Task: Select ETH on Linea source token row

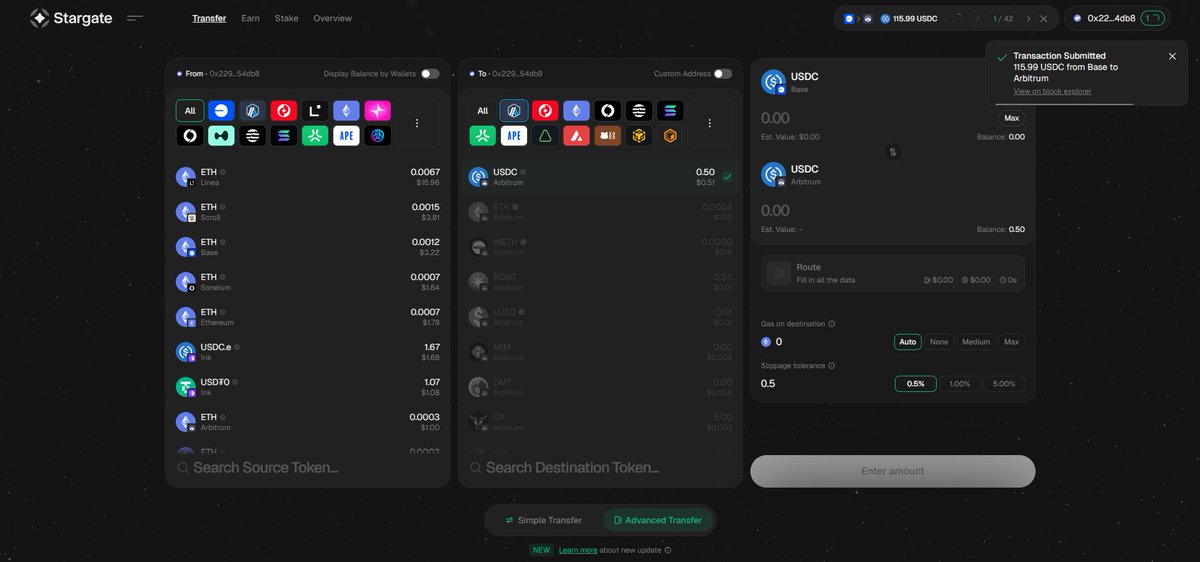Action: coord(307,177)
